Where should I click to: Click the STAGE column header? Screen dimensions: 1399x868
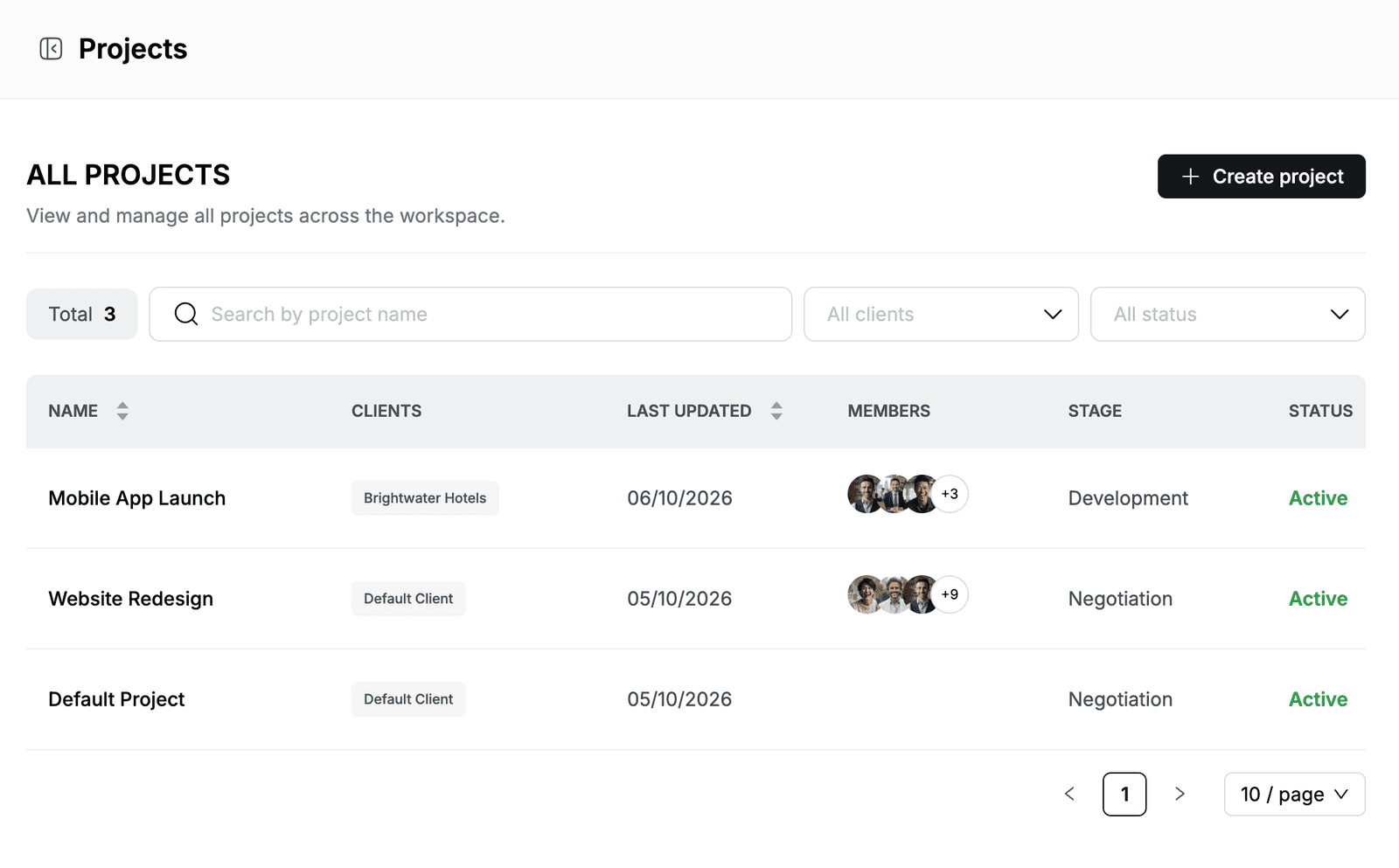point(1095,411)
